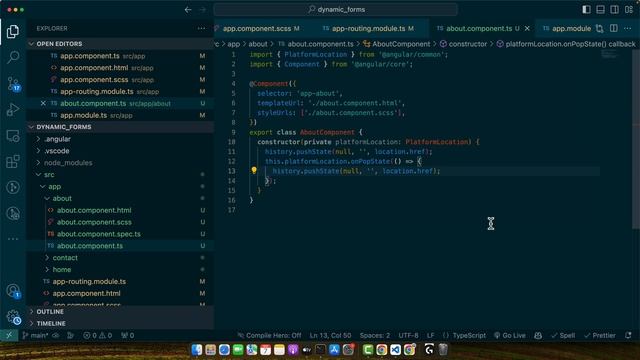The height and width of the screenshot is (360, 640).
Task: Click AboutComponent in the breadcrumb
Action: tap(397, 44)
